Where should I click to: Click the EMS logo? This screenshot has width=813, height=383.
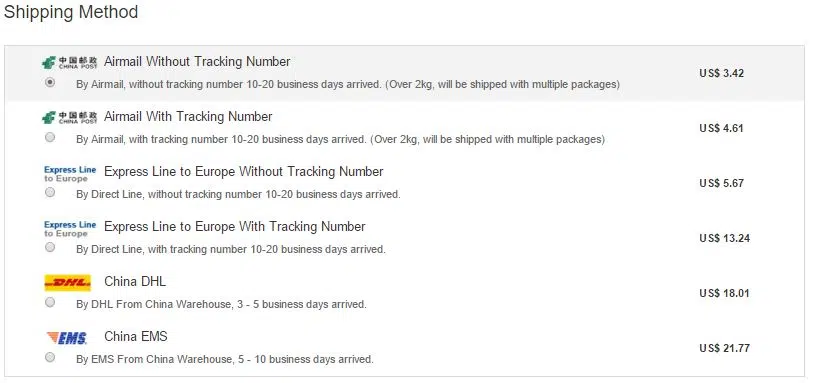[x=66, y=338]
